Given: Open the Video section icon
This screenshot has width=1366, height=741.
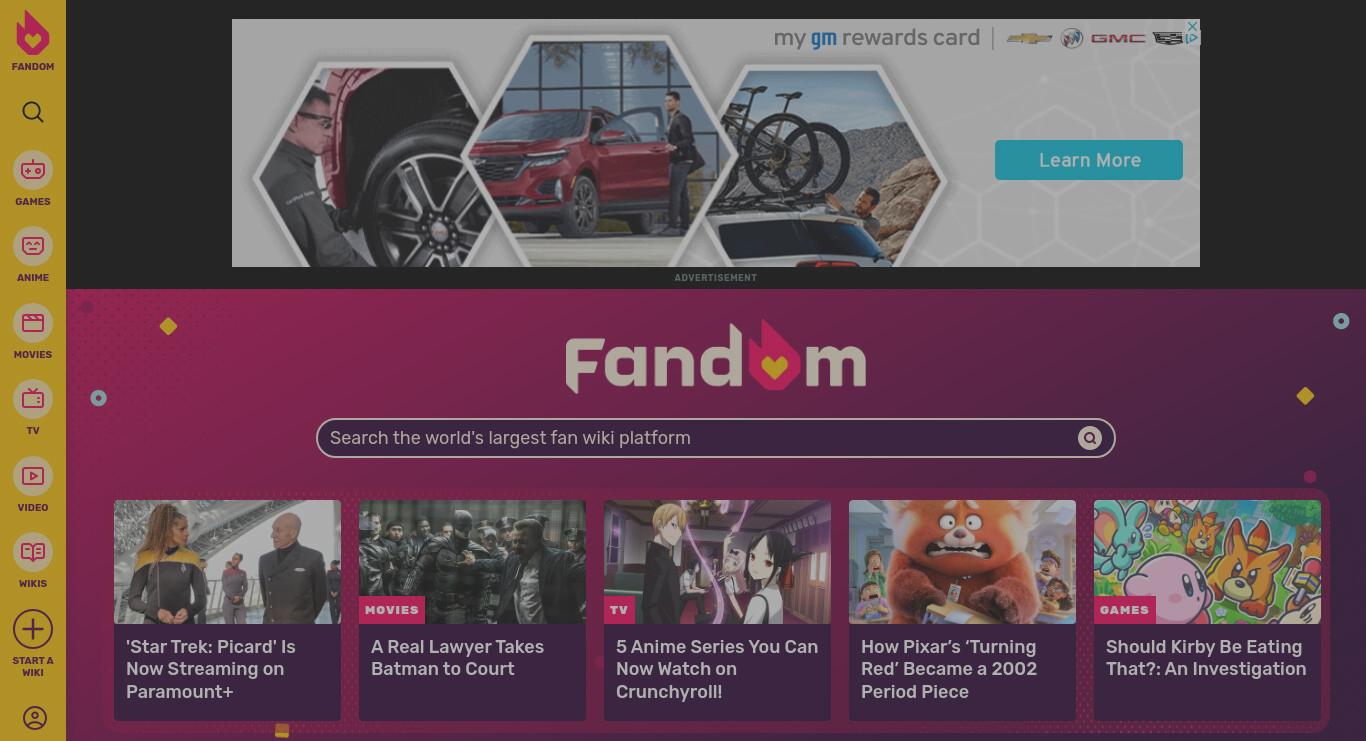Looking at the screenshot, I should (33, 476).
